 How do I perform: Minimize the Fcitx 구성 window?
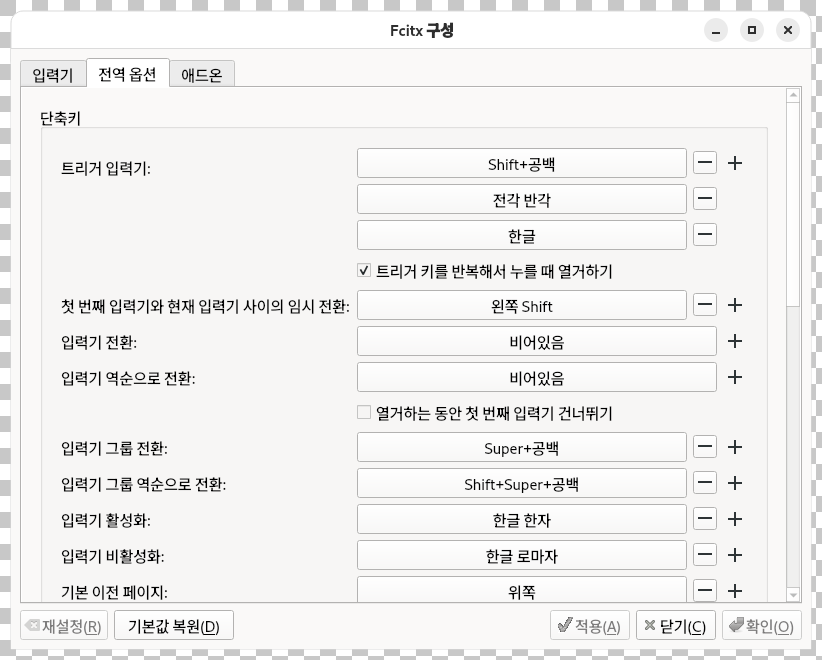716,30
